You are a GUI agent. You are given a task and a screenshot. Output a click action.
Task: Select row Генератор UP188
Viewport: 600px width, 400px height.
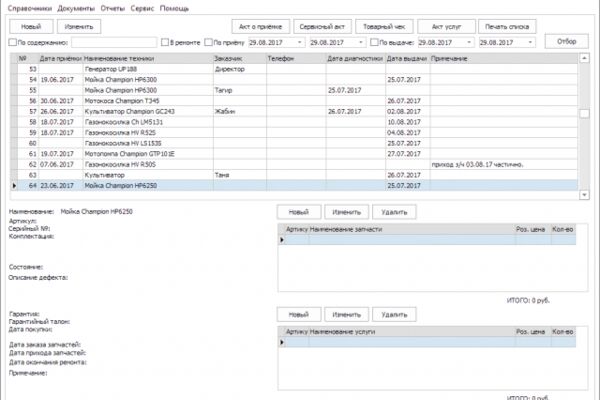(294, 69)
